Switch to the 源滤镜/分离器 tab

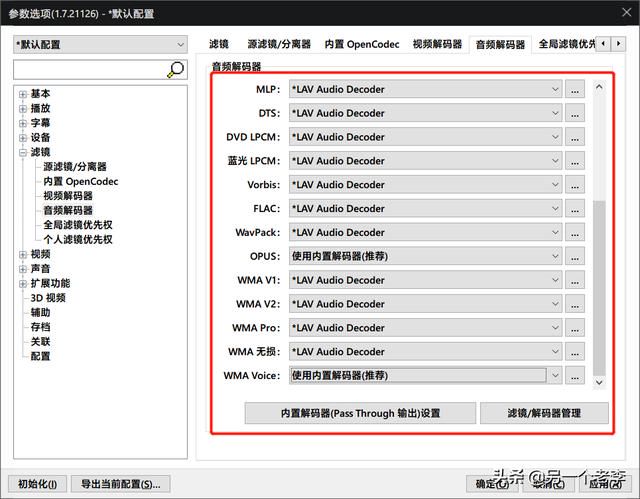pyautogui.click(x=279, y=44)
